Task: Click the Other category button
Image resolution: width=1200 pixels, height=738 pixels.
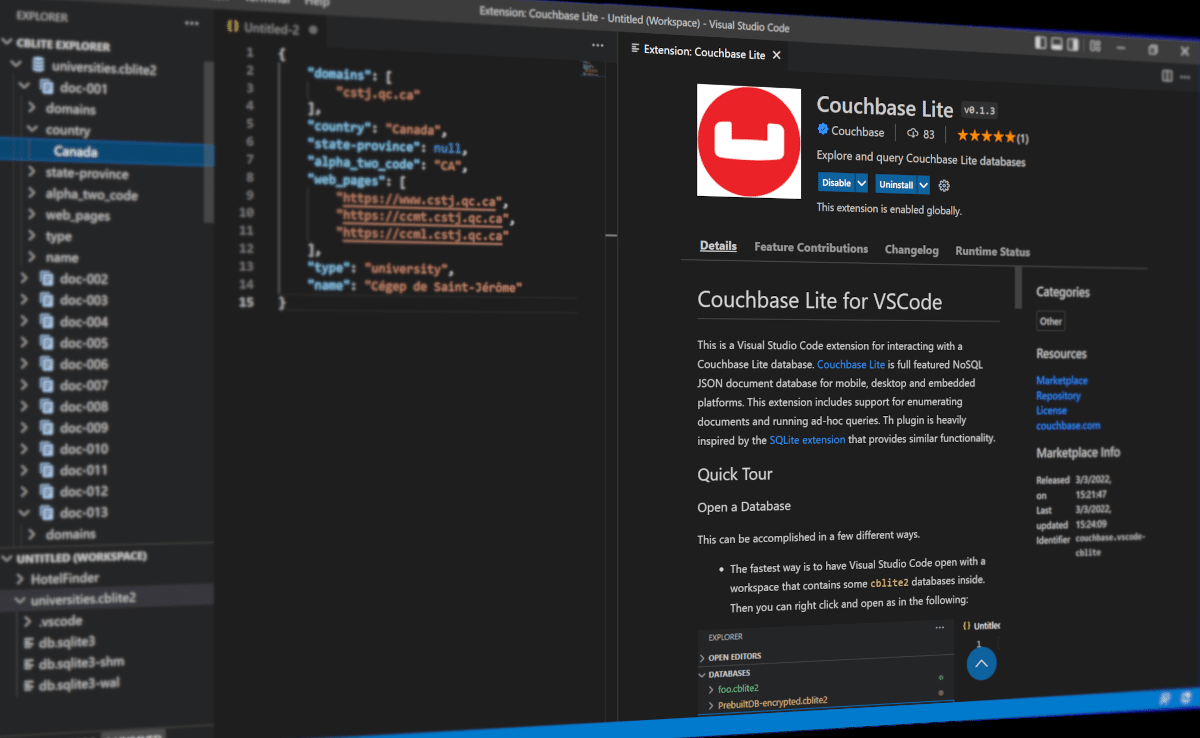Action: coord(1050,321)
